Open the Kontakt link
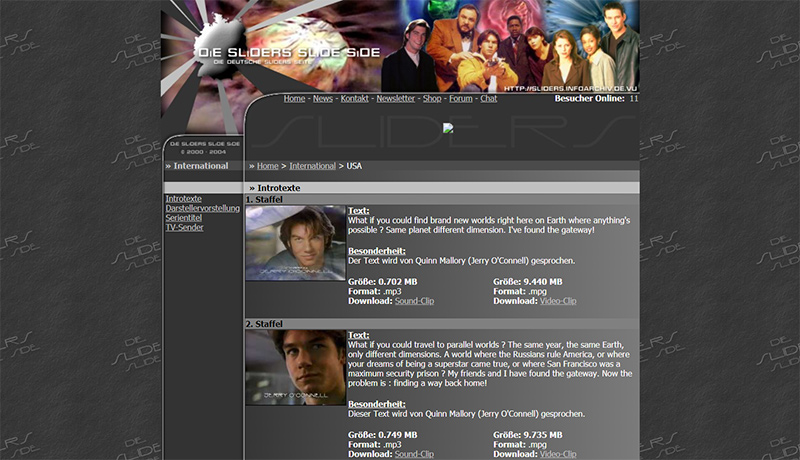Image resolution: width=800 pixels, height=460 pixels. tap(354, 98)
